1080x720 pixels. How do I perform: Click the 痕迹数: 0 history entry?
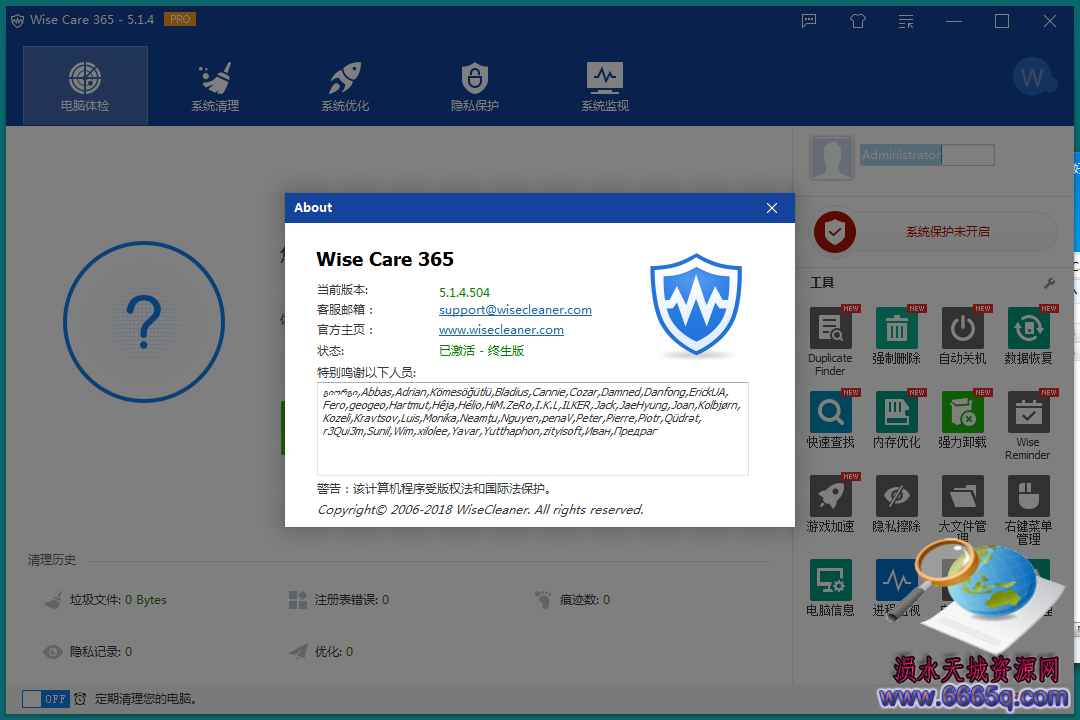572,600
